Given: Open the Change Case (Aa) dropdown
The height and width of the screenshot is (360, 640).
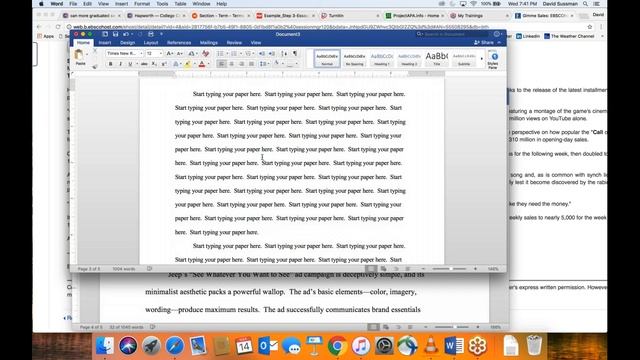Looking at the screenshot, I should click(x=192, y=53).
